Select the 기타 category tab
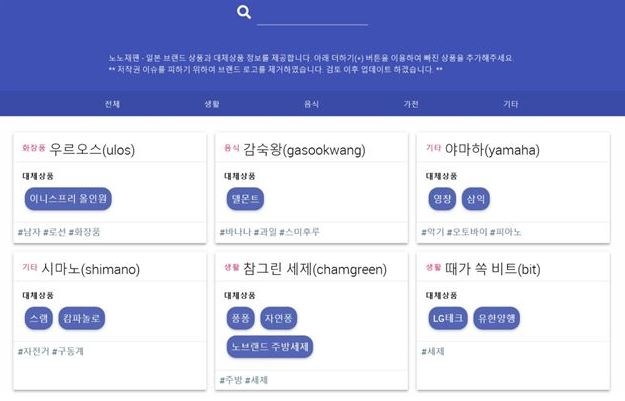The width and height of the screenshot is (625, 401). click(x=511, y=104)
